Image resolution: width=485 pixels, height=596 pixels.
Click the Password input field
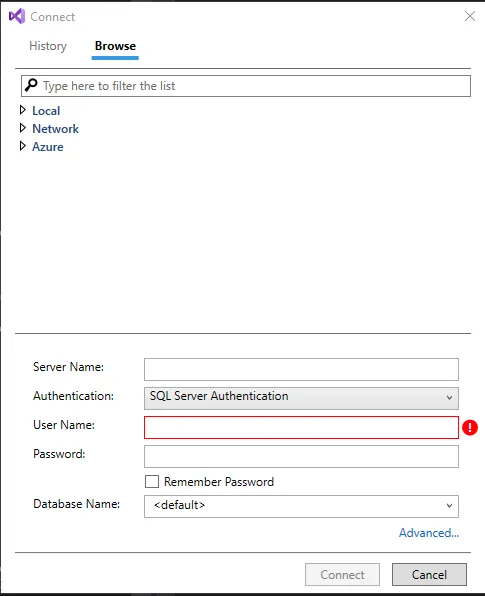(301, 457)
